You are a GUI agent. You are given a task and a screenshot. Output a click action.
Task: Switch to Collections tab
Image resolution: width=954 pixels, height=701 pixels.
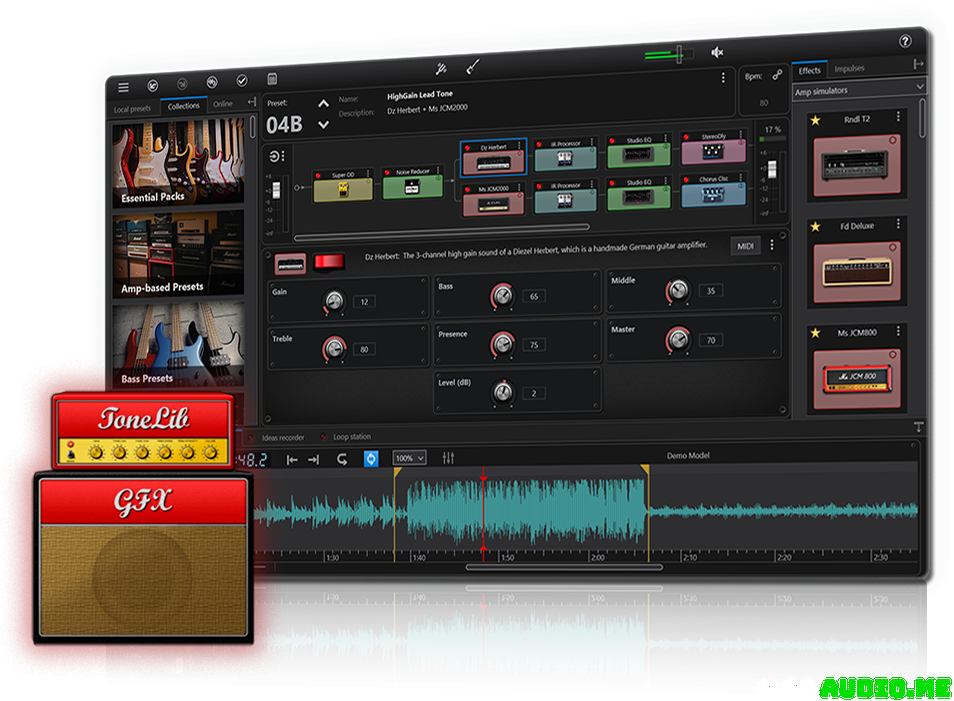184,106
